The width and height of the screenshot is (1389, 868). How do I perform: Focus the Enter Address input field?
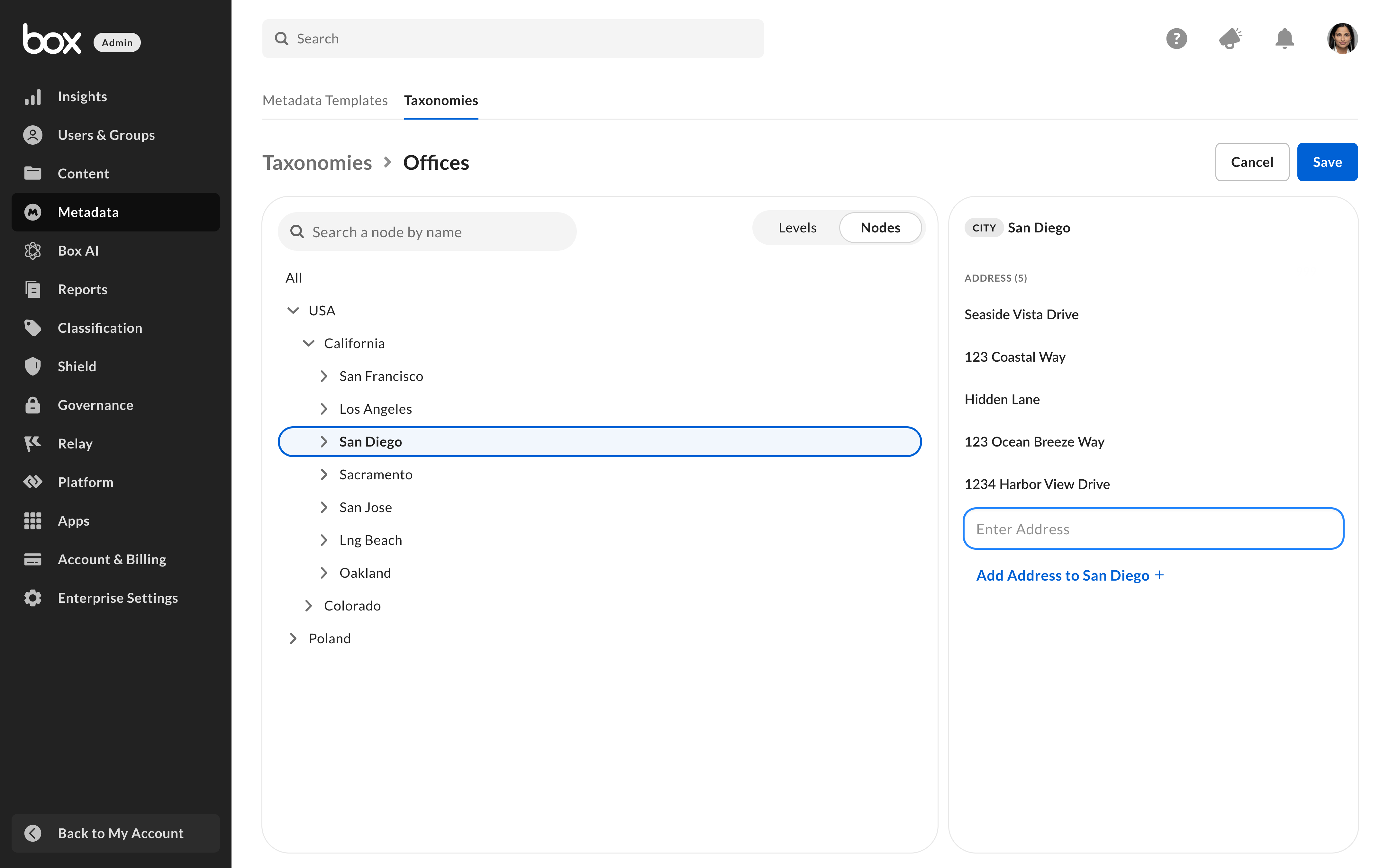point(1153,529)
